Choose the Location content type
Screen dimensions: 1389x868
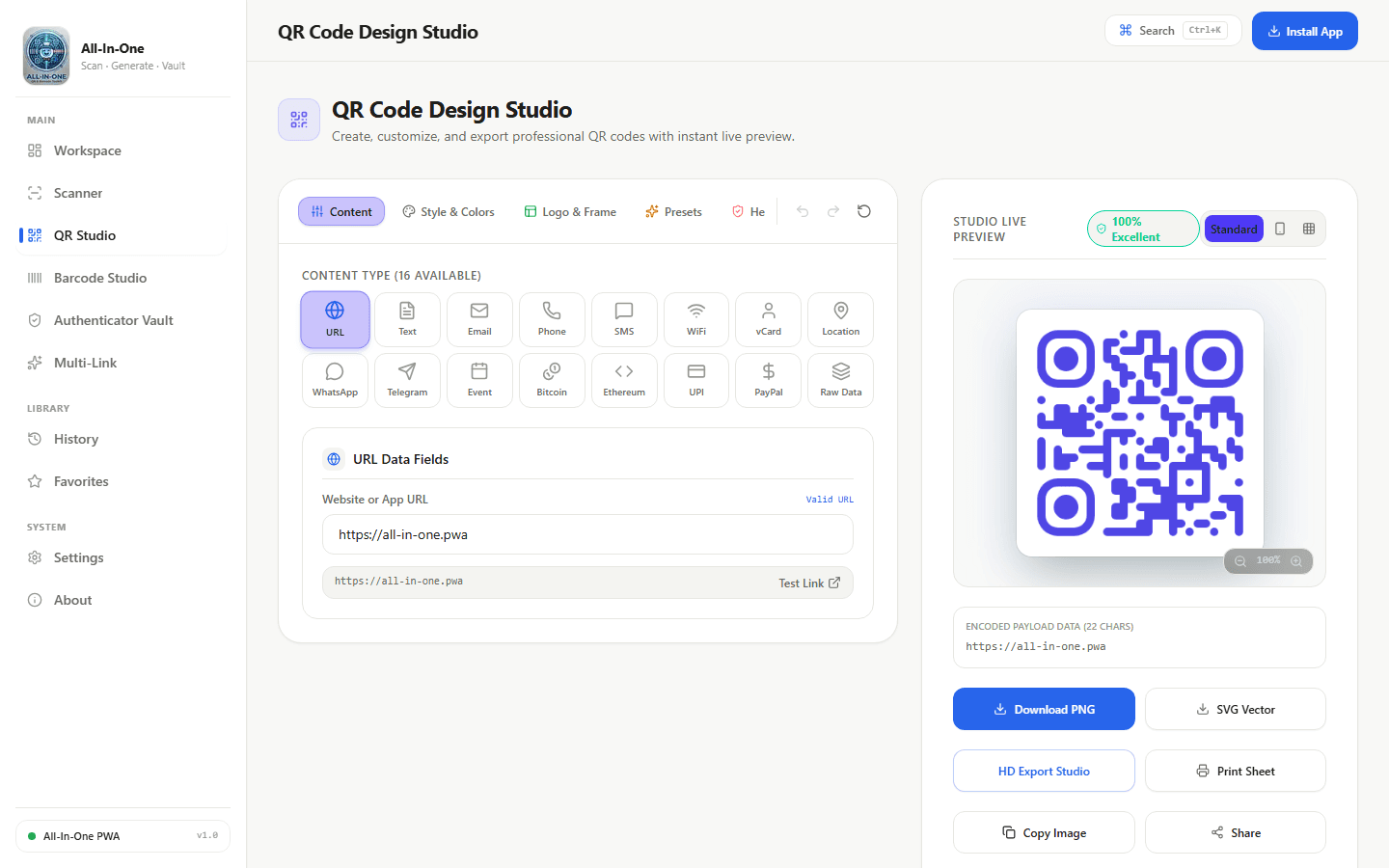click(x=841, y=319)
